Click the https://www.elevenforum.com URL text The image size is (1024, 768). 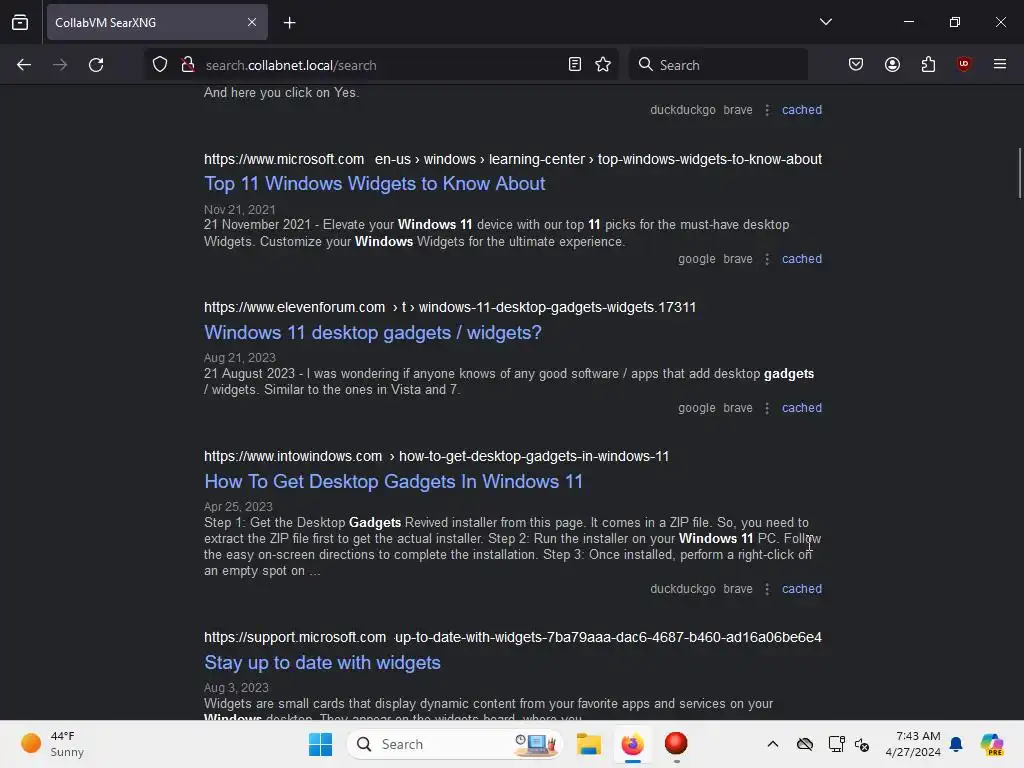294,307
